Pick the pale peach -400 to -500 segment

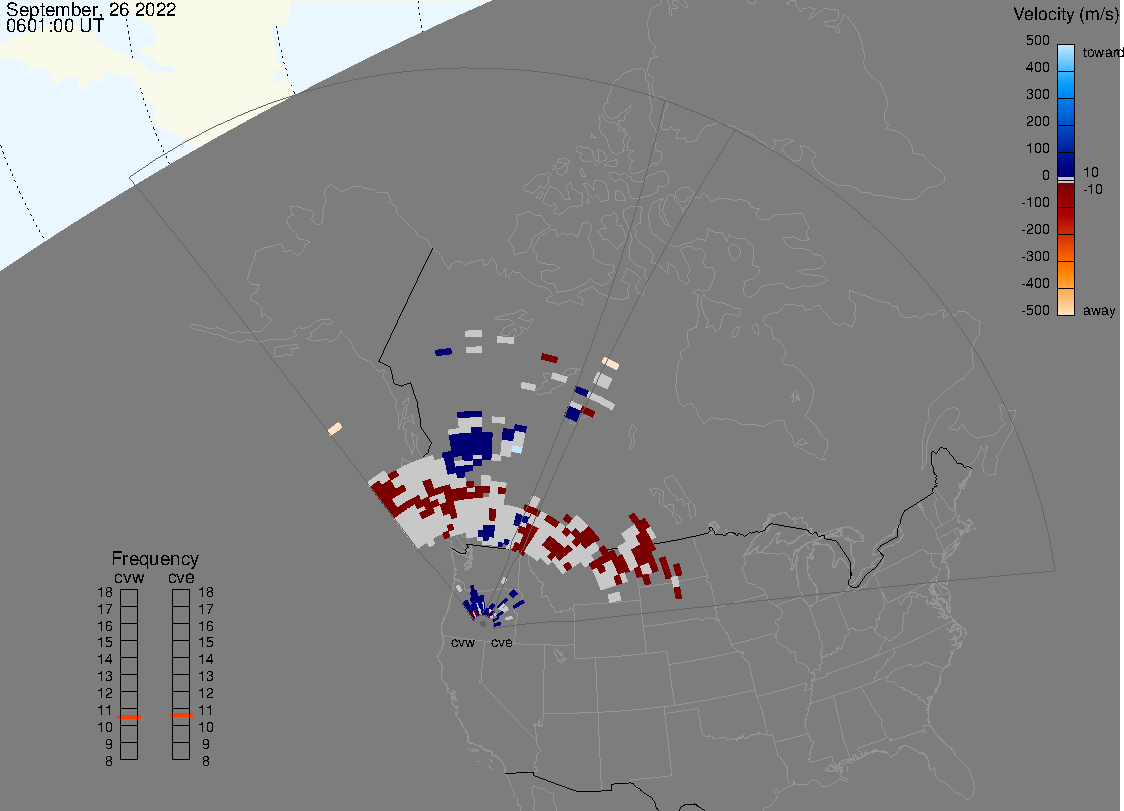coord(1066,302)
